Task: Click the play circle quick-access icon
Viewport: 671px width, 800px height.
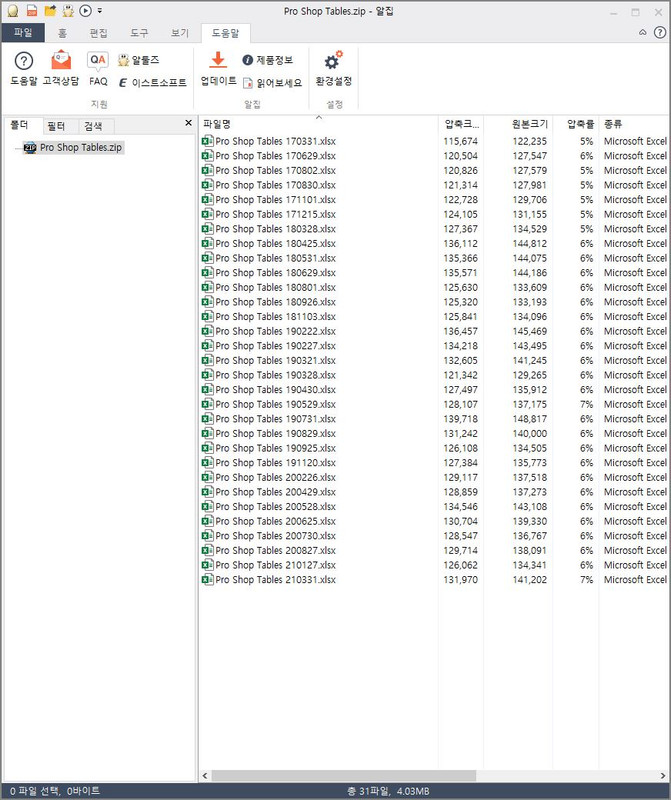Action: point(86,11)
